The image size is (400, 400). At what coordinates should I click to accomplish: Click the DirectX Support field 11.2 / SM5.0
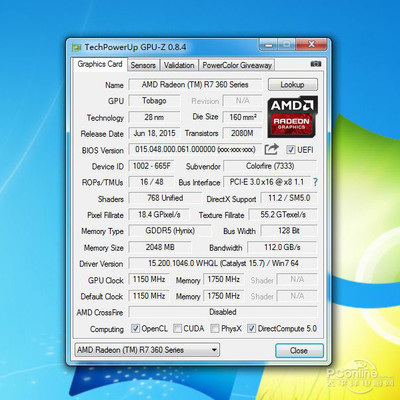click(x=289, y=198)
